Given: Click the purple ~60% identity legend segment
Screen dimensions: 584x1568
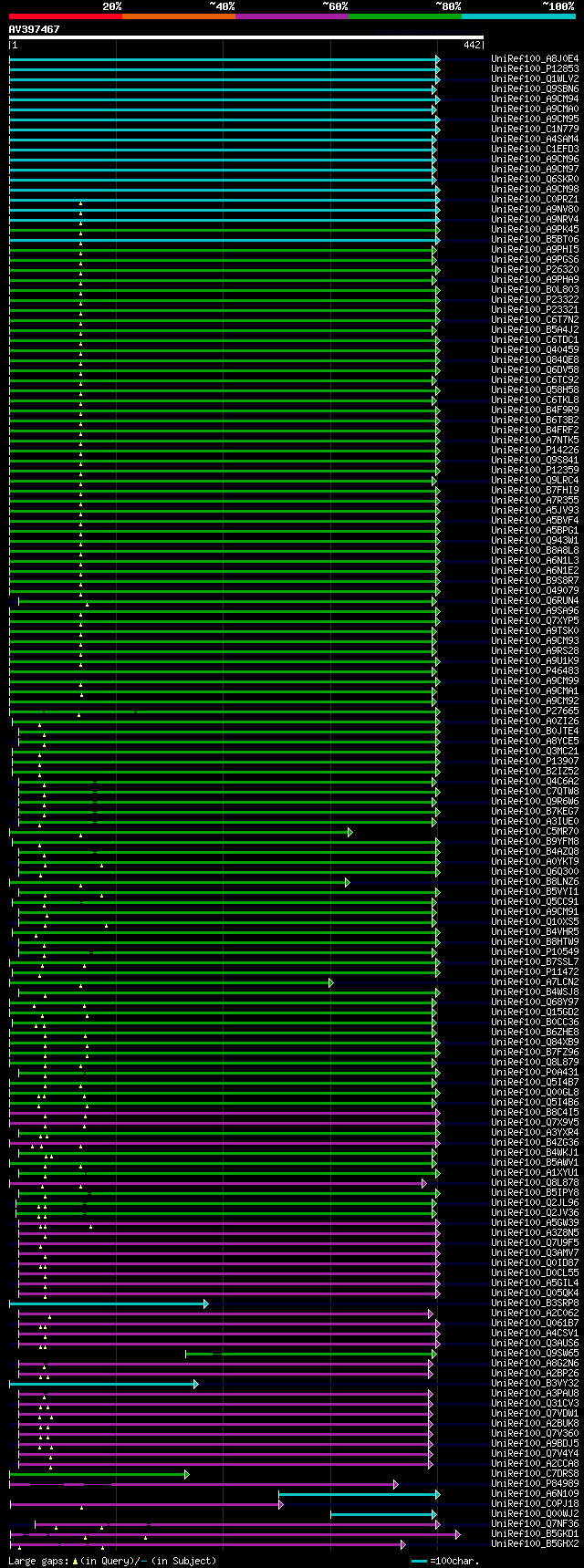Looking at the screenshot, I should [x=292, y=16].
